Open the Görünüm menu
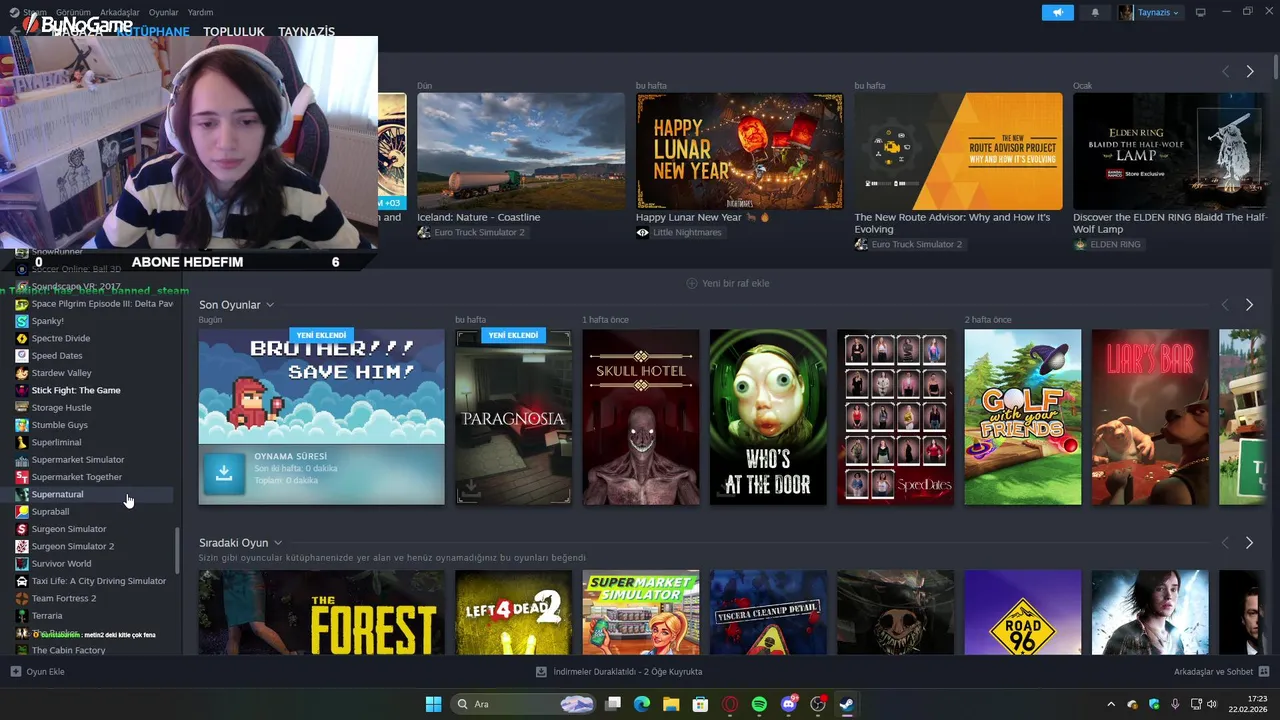 [73, 12]
